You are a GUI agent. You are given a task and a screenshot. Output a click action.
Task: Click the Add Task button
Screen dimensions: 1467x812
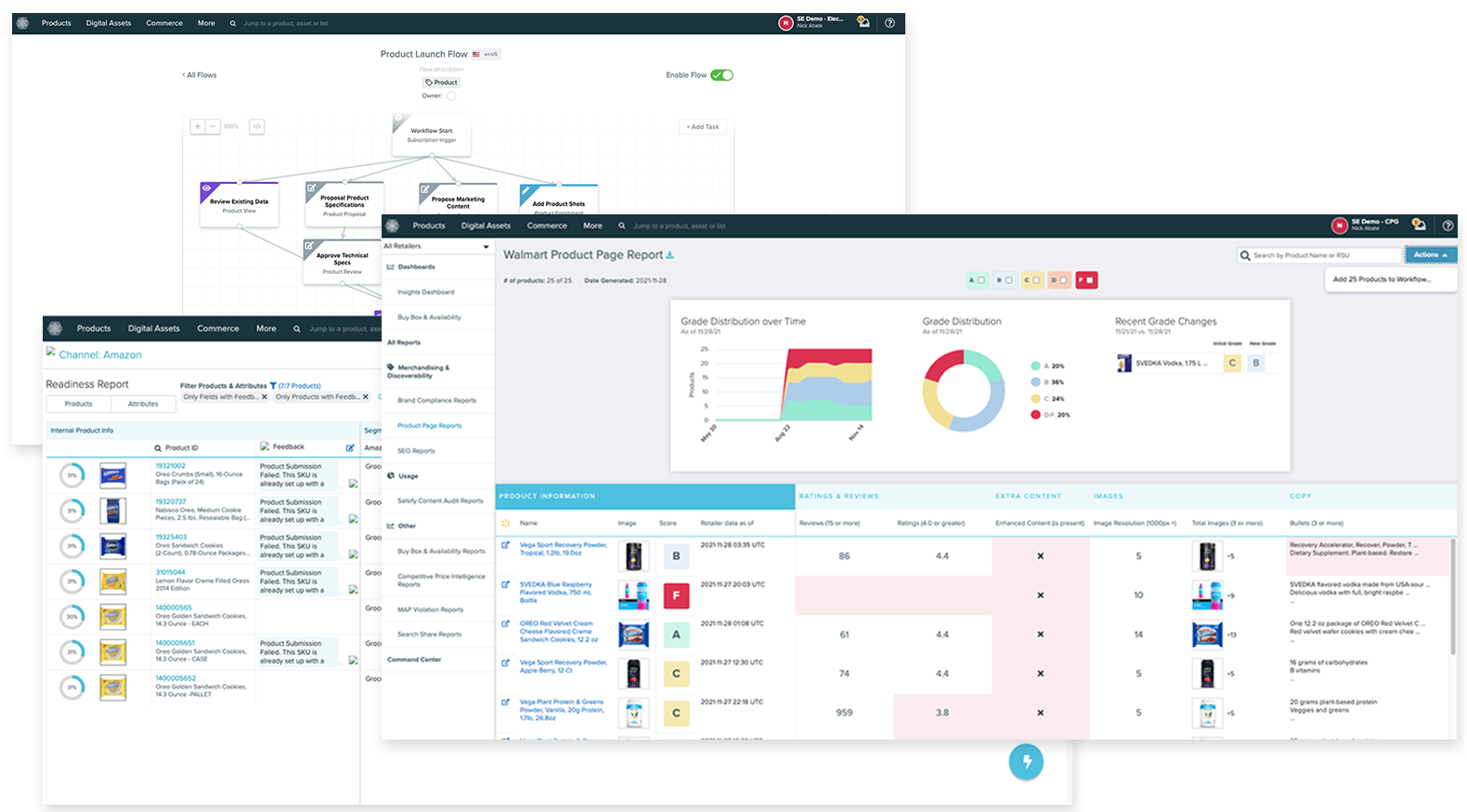click(x=703, y=126)
